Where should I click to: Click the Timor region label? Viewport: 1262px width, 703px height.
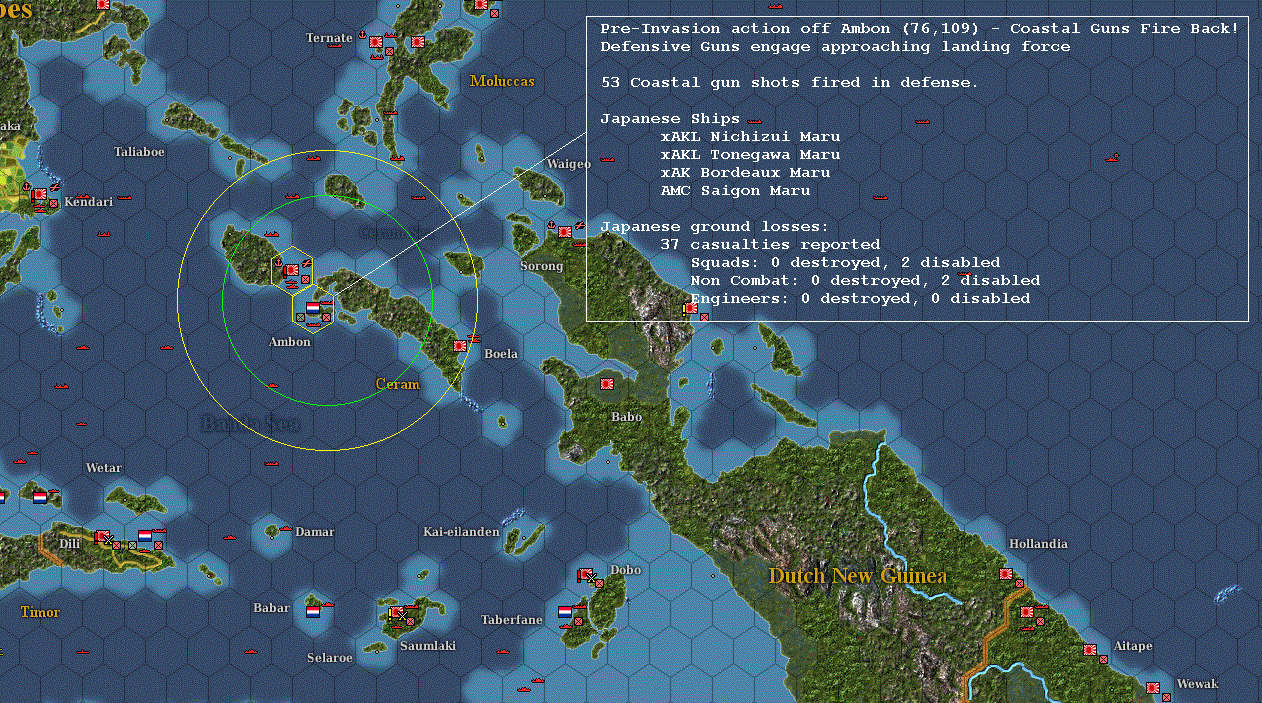click(x=40, y=612)
